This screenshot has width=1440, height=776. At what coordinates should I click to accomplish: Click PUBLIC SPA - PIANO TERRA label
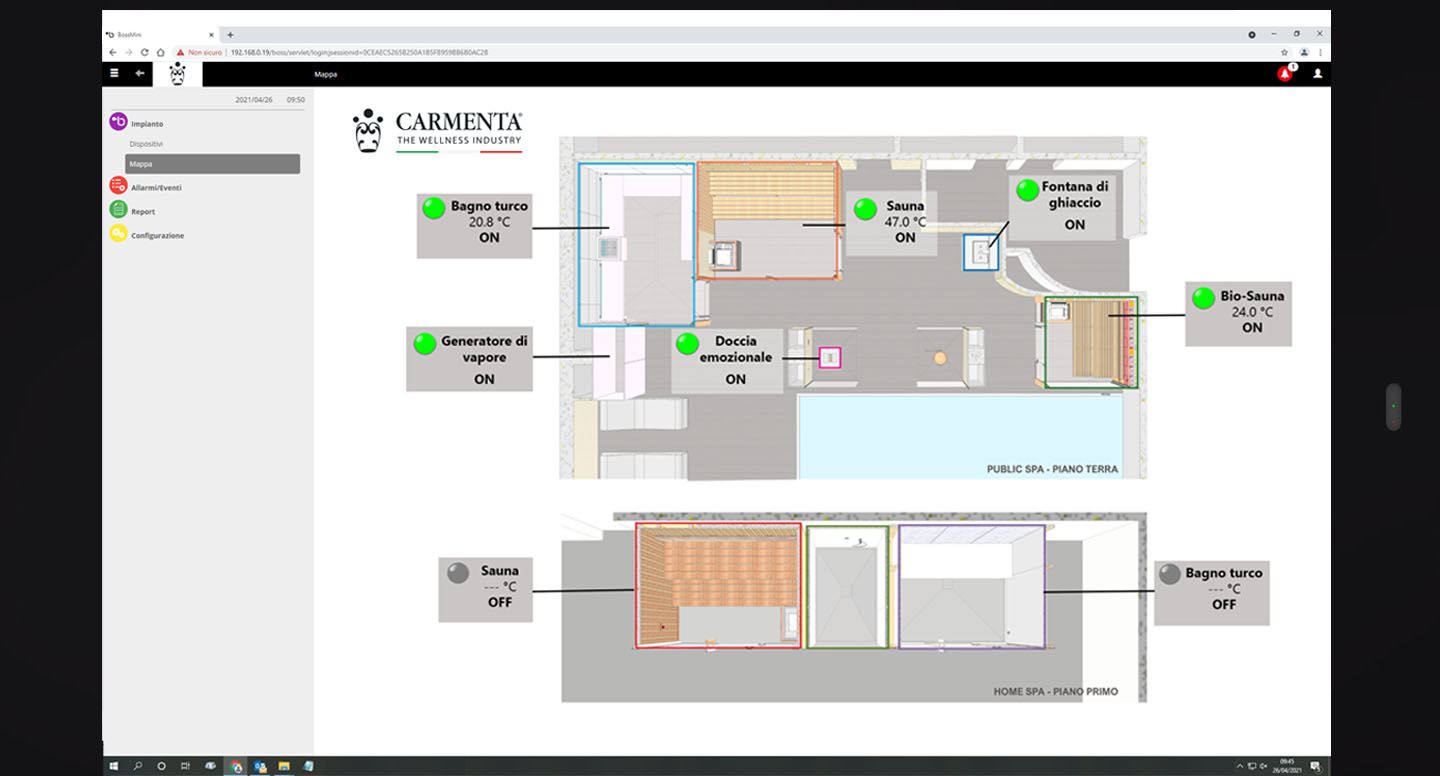tap(1052, 469)
